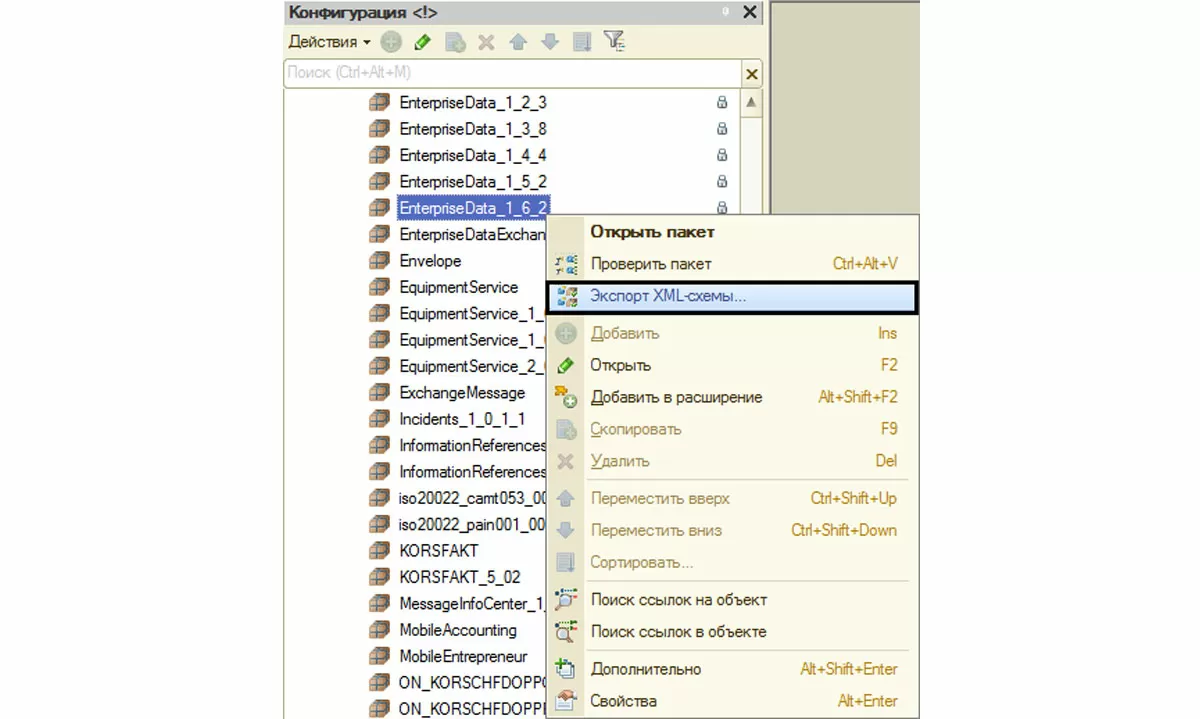Select iso20022_camt053_00 tree row
The width and height of the screenshot is (1200, 719).
[472, 498]
